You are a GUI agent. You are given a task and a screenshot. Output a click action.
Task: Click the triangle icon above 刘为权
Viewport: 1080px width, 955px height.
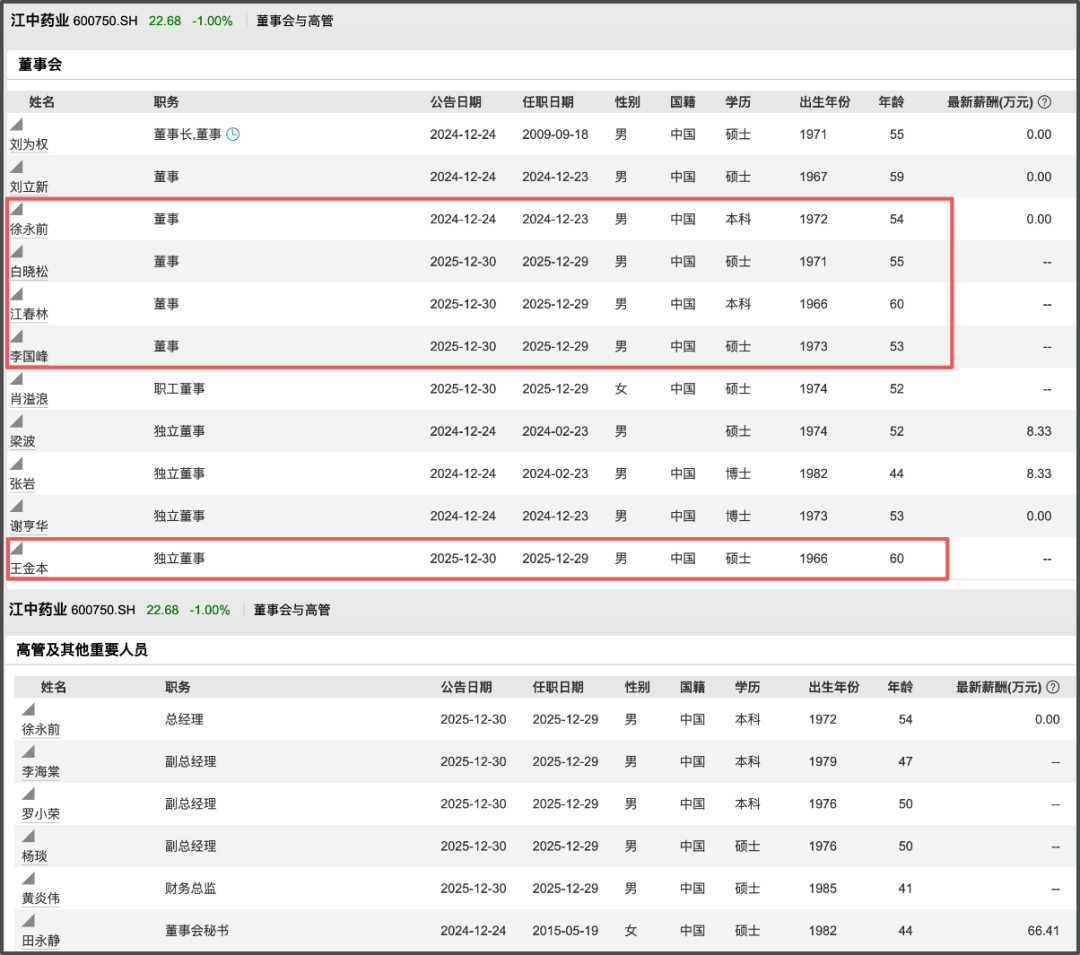coord(16,123)
